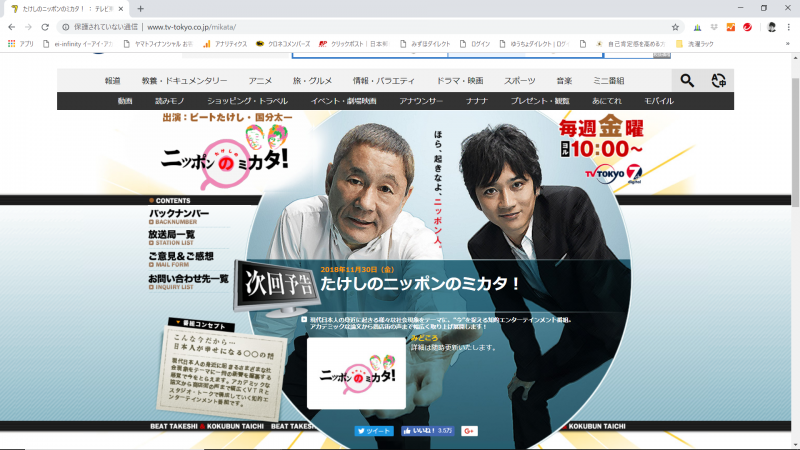The height and width of the screenshot is (450, 800).
Task: Click the not-secure site info icon
Action: [x=66, y=27]
